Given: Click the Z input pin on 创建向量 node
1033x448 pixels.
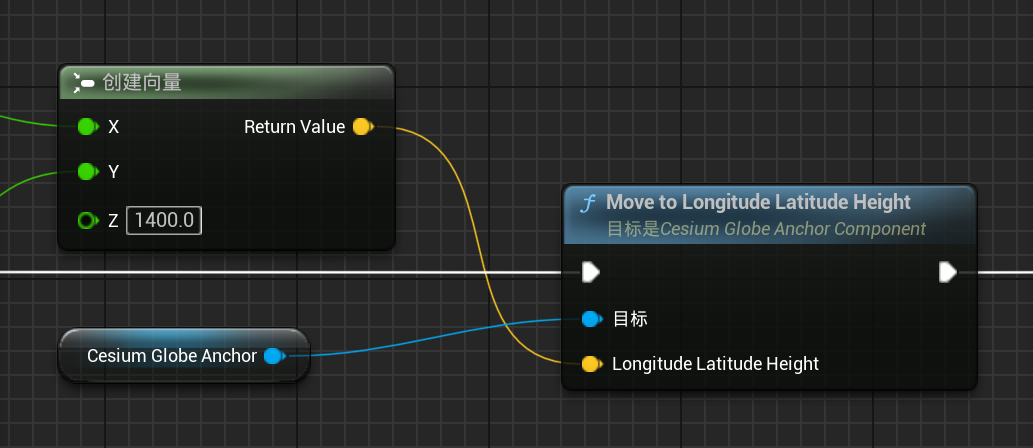Looking at the screenshot, I should pos(88,221).
